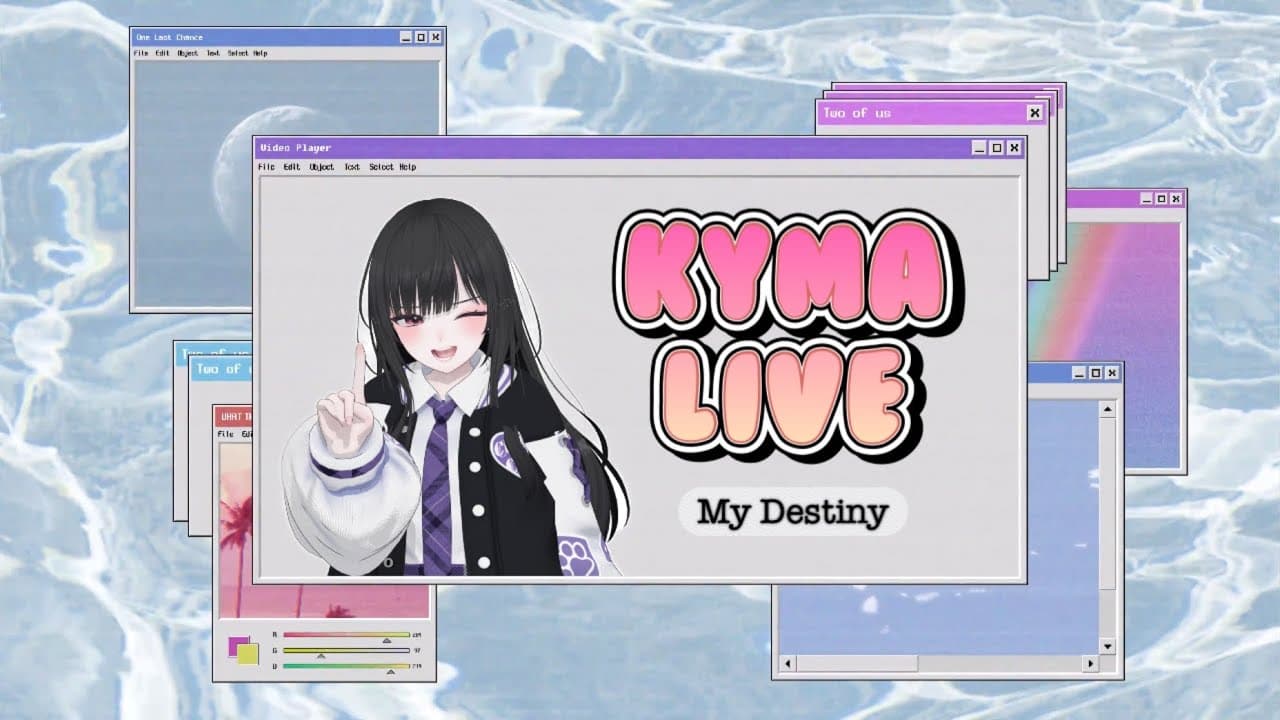Adjust the R channel slider handle

click(x=387, y=641)
